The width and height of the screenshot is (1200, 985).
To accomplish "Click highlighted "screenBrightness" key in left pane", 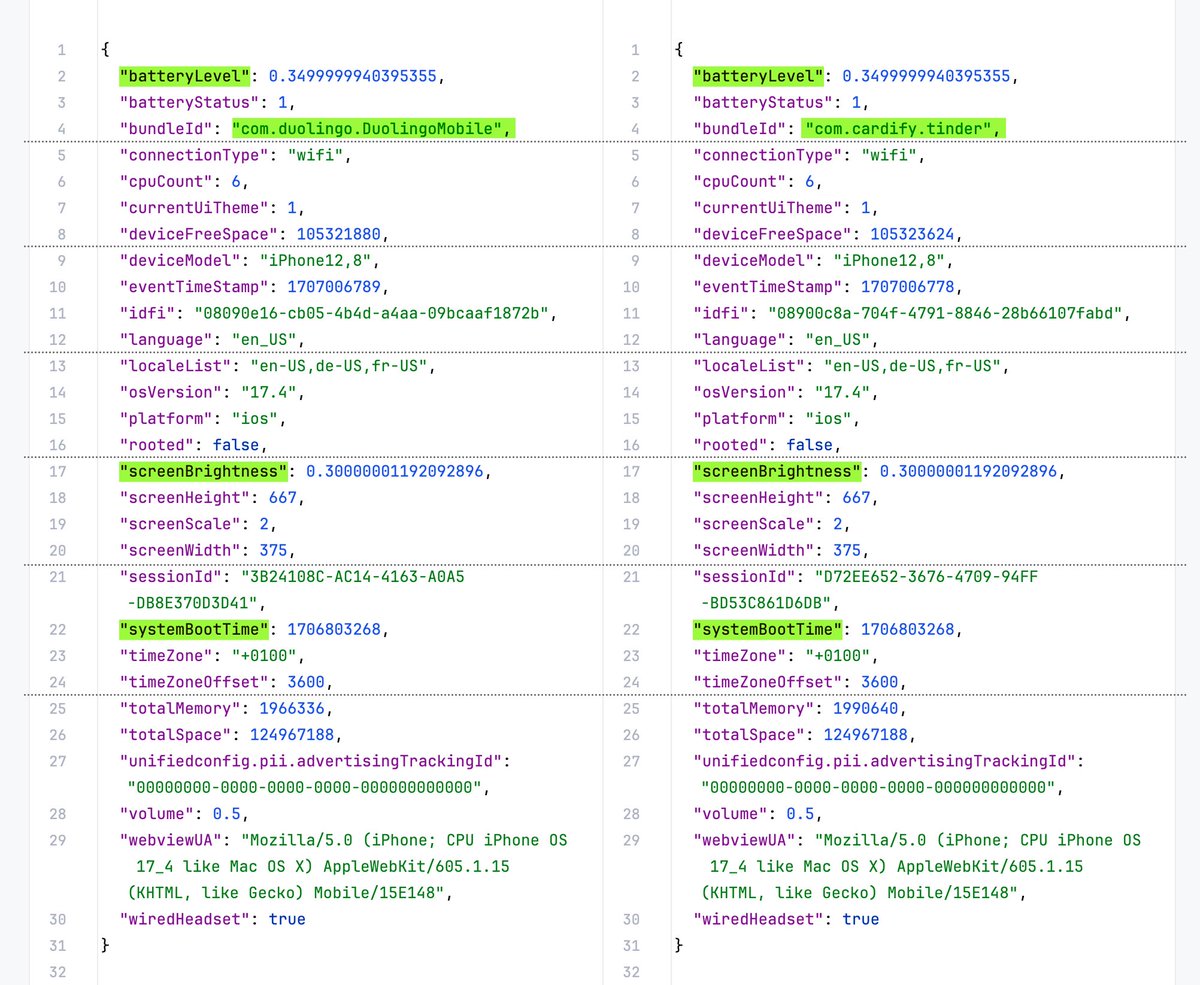I will pos(203,471).
